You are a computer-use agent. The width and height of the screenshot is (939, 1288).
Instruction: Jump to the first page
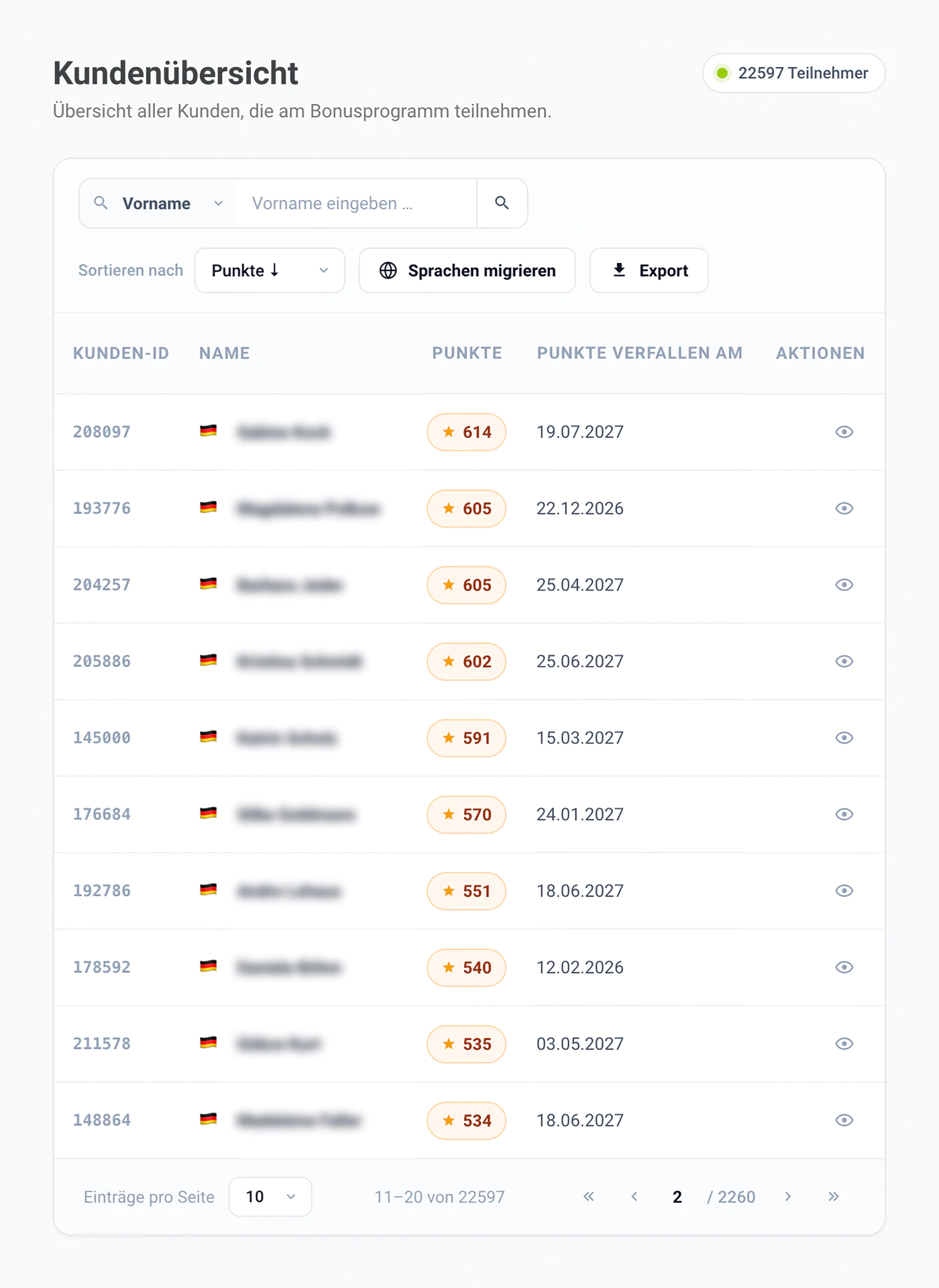click(589, 1197)
